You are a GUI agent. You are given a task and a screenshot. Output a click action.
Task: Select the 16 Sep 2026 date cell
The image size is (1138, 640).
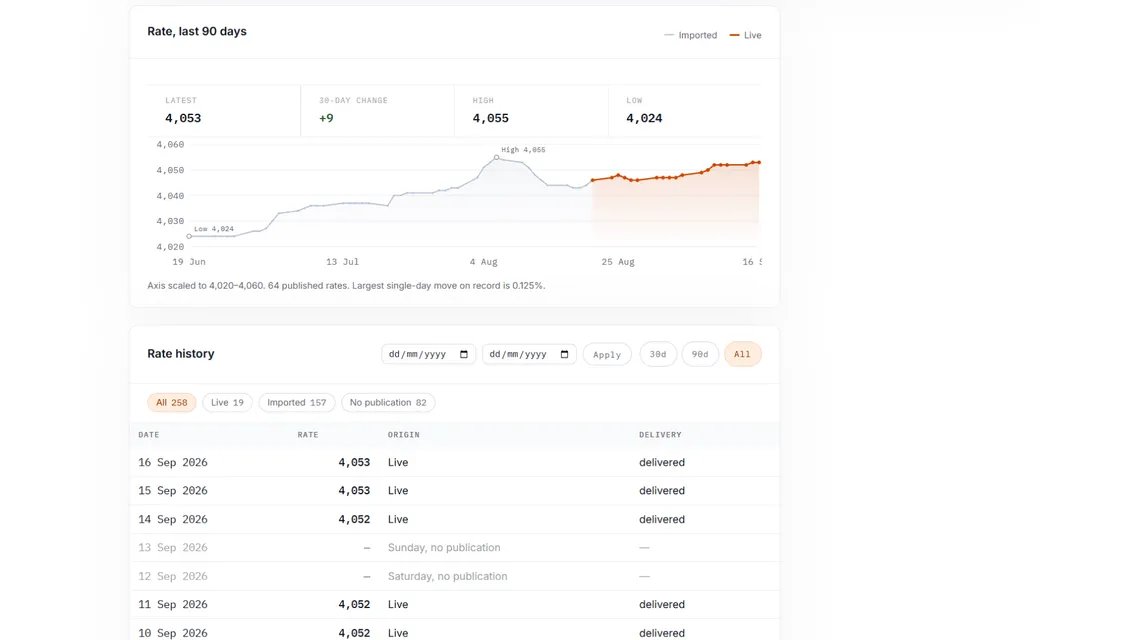coord(173,462)
